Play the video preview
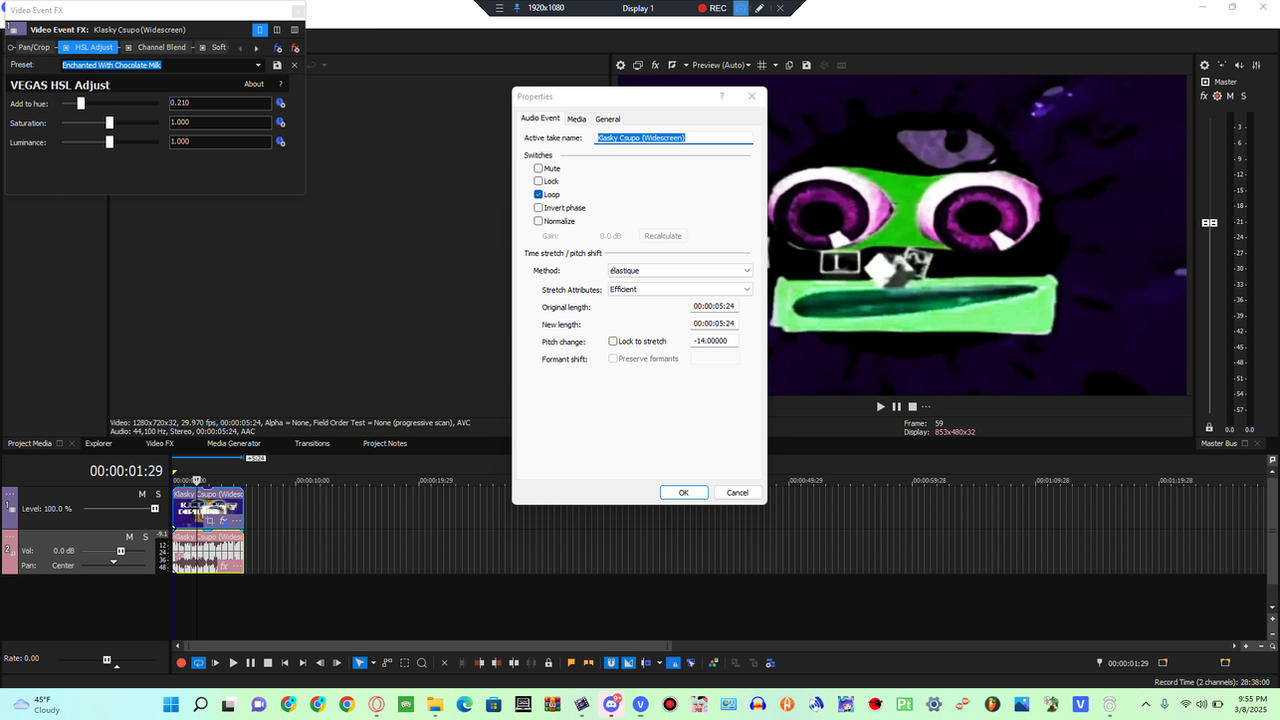Screen dimensions: 1280x720 point(881,407)
